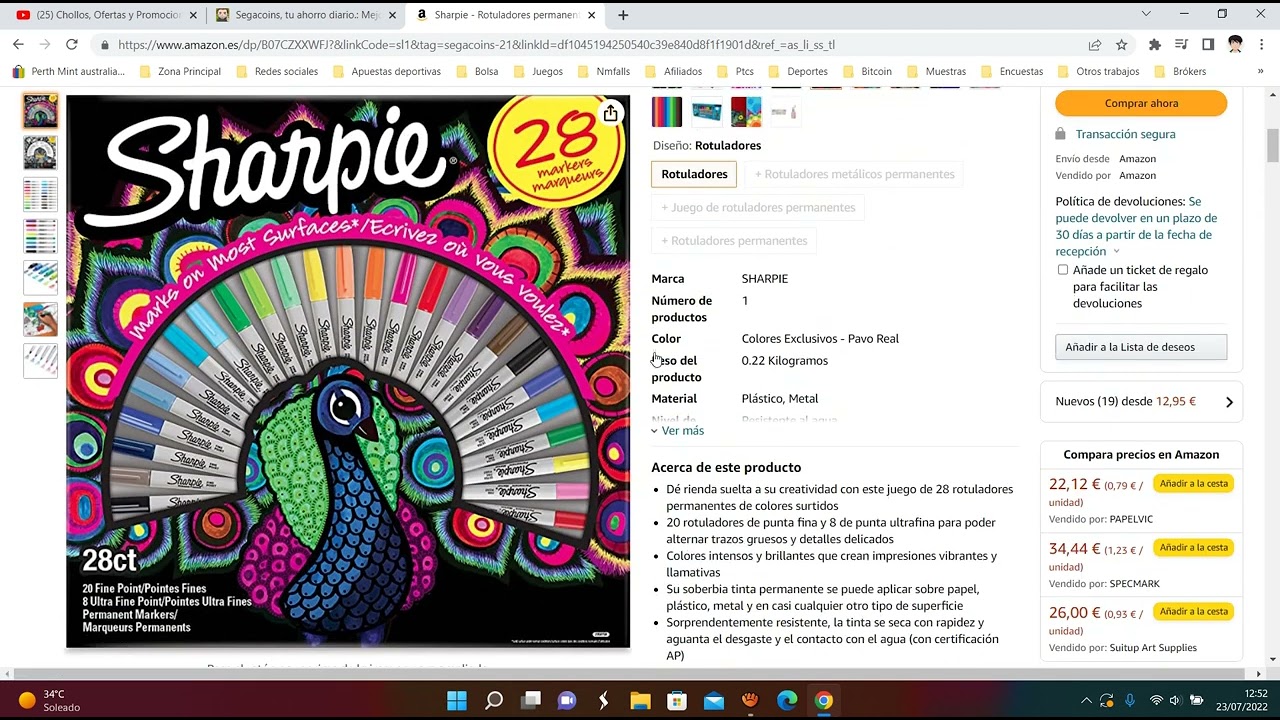
Task: Bookmark this page with the star icon
Action: click(1121, 44)
